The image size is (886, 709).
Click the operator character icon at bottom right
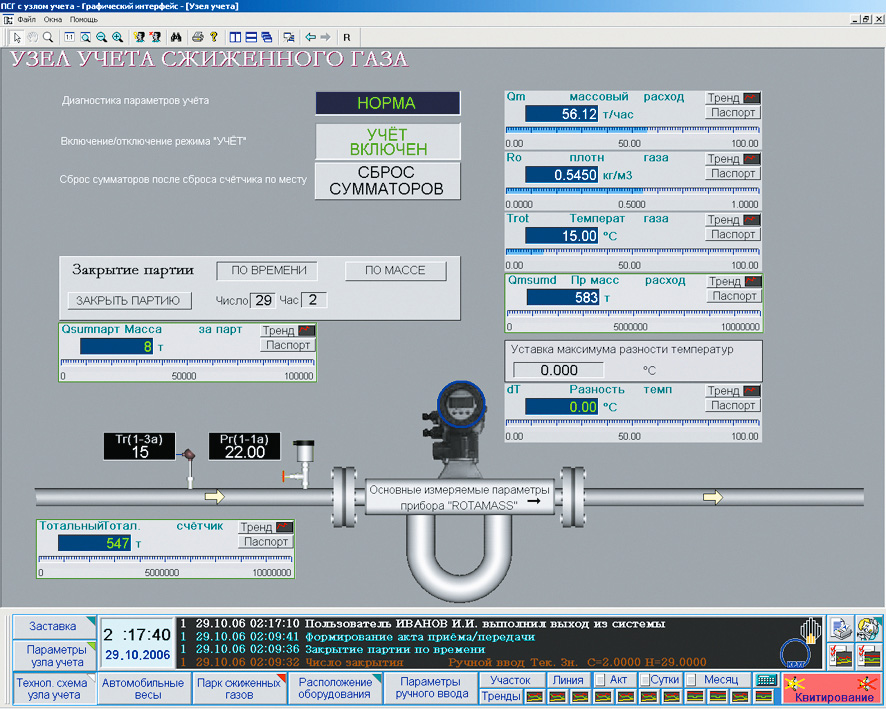[x=868, y=628]
